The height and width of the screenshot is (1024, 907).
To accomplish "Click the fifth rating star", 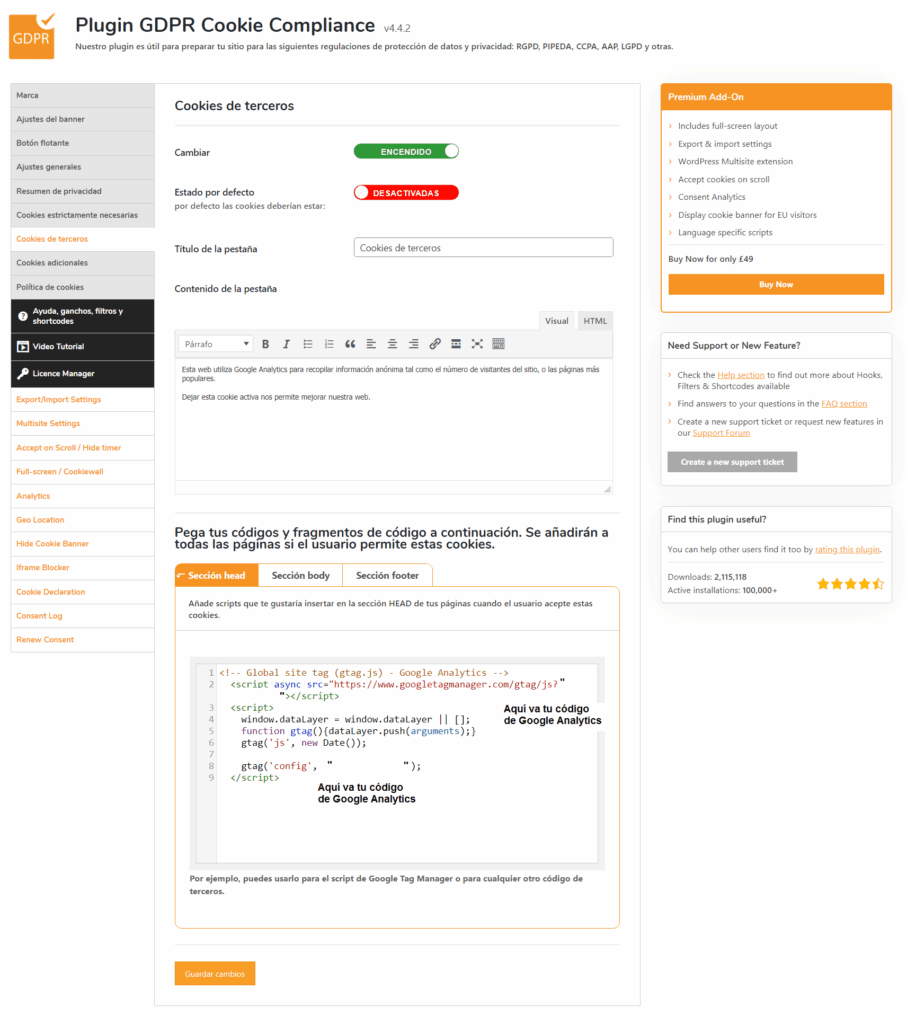I will [x=879, y=583].
